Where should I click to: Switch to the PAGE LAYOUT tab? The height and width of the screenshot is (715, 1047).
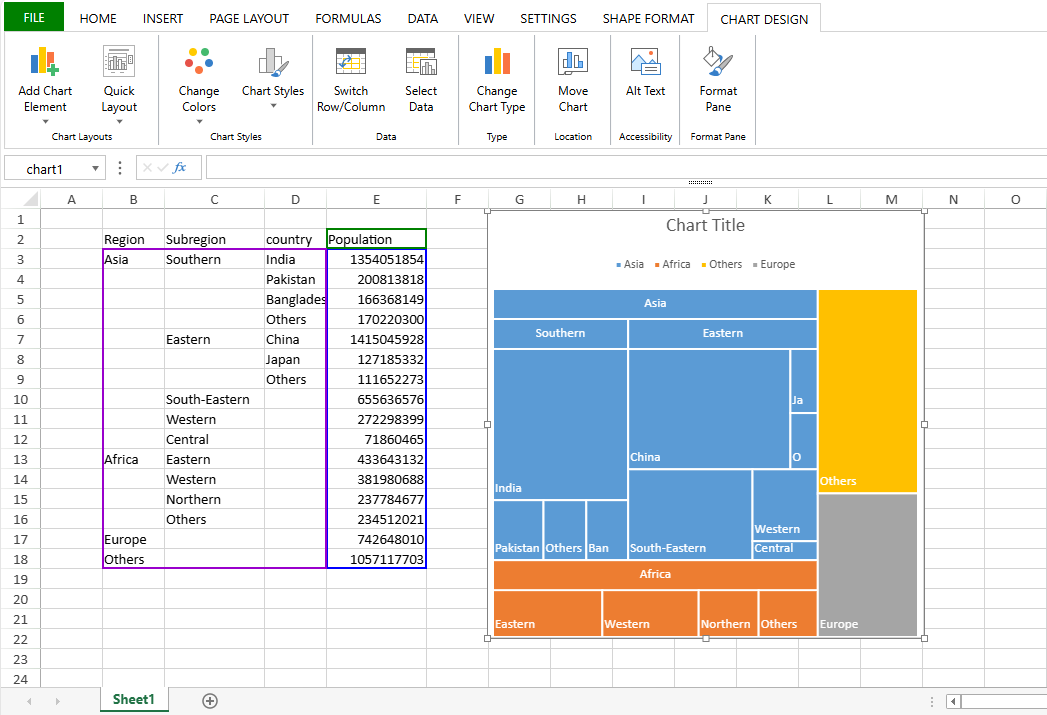tap(249, 19)
